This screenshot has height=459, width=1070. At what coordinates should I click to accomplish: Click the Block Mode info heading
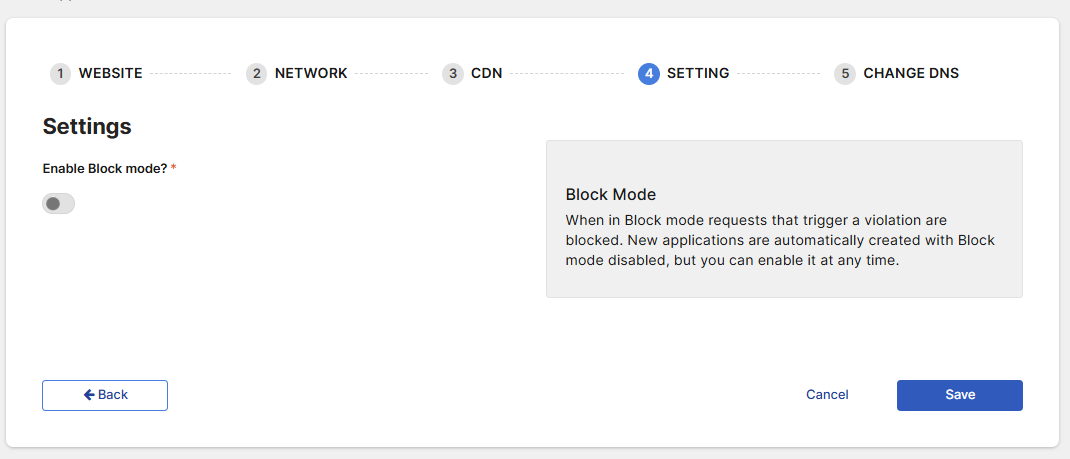610,194
